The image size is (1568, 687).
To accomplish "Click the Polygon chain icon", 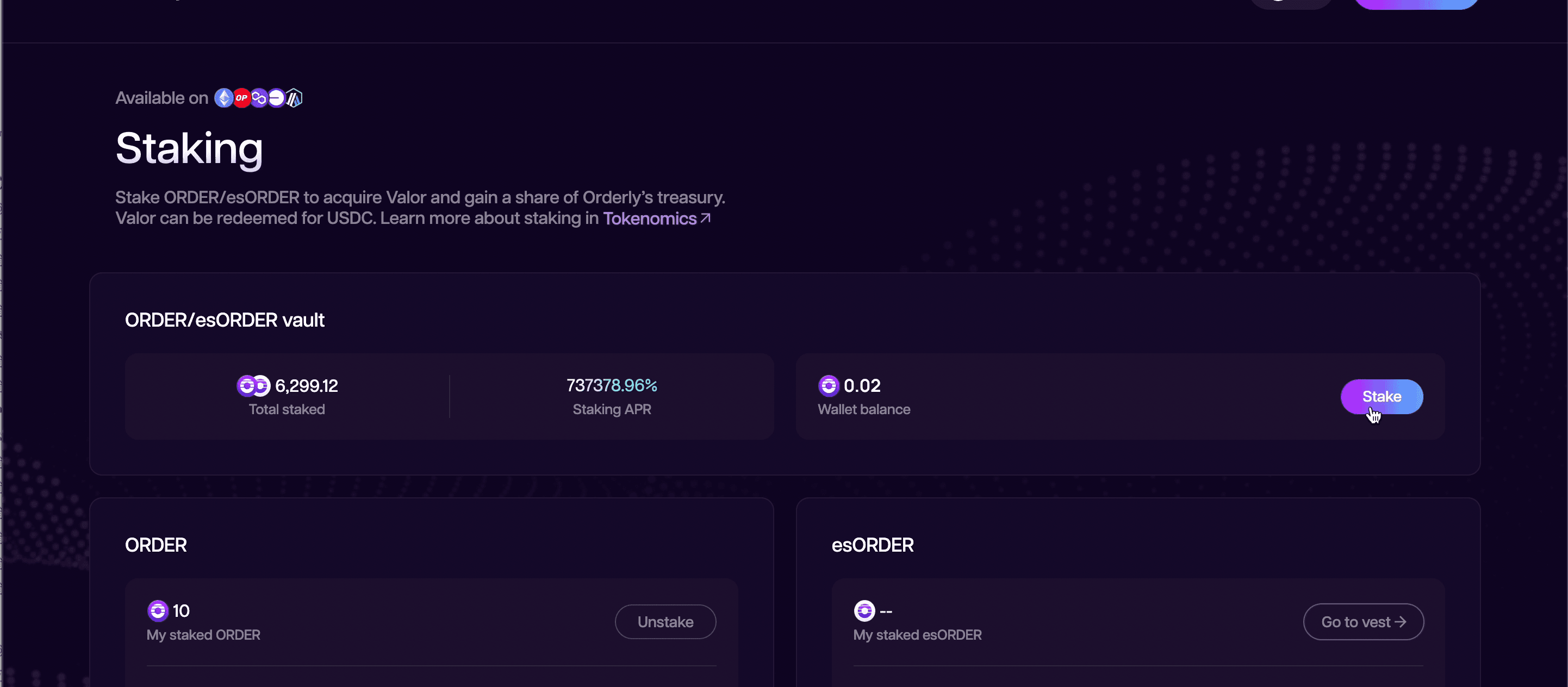I will point(259,98).
